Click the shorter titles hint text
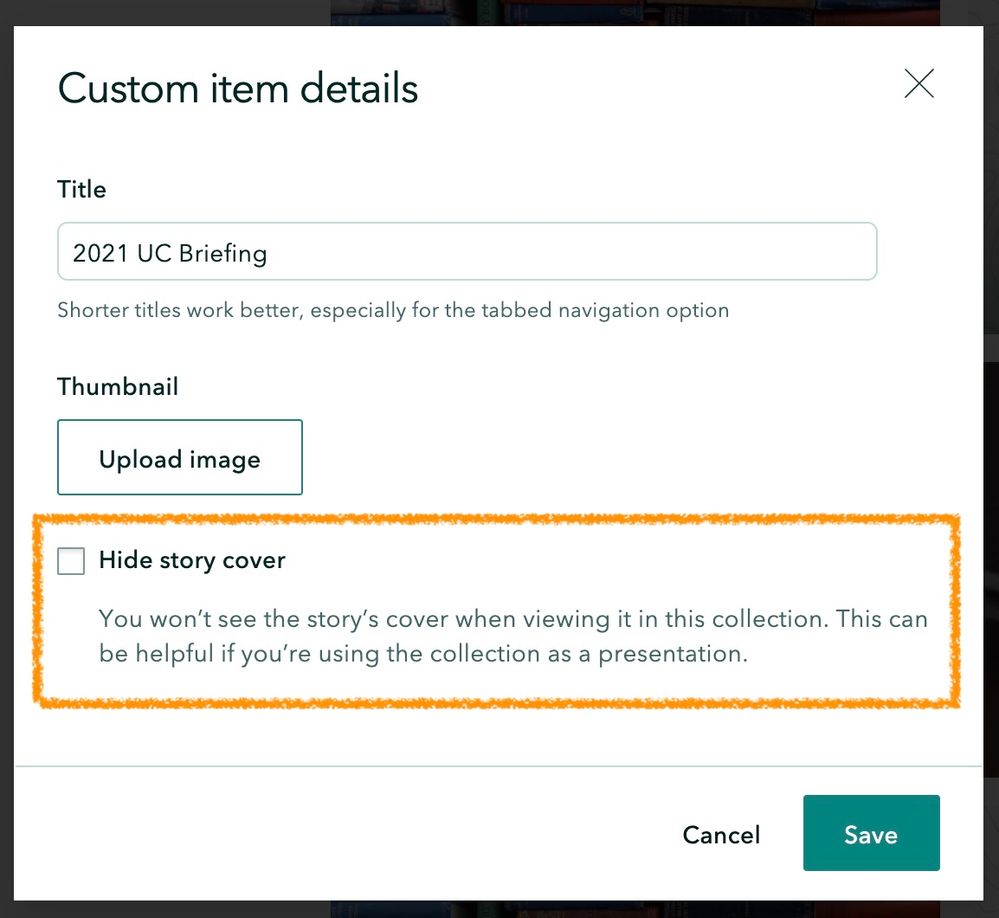999x918 pixels. coord(393,310)
